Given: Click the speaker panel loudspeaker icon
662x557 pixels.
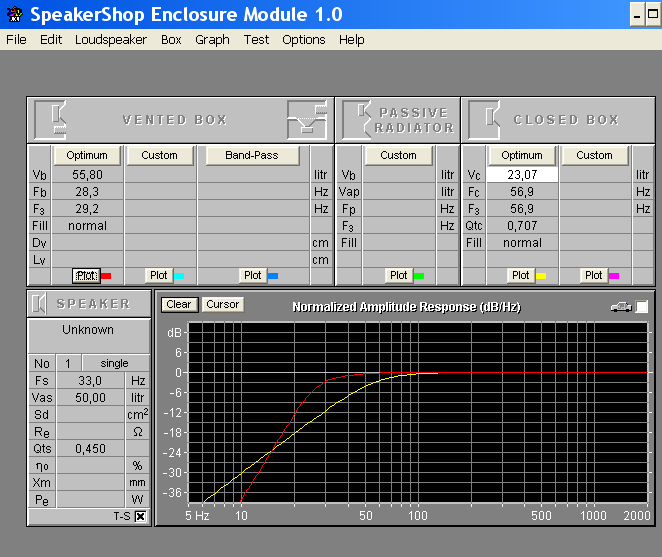Looking at the screenshot, I should click(x=40, y=304).
